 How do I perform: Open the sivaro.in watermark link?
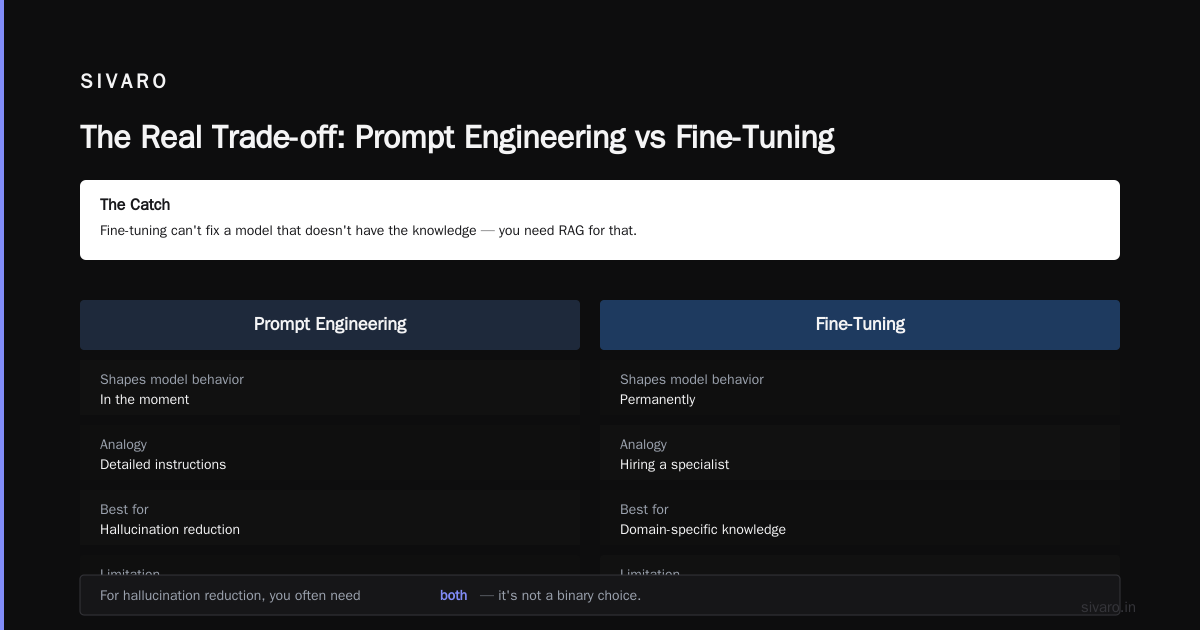tap(1108, 607)
